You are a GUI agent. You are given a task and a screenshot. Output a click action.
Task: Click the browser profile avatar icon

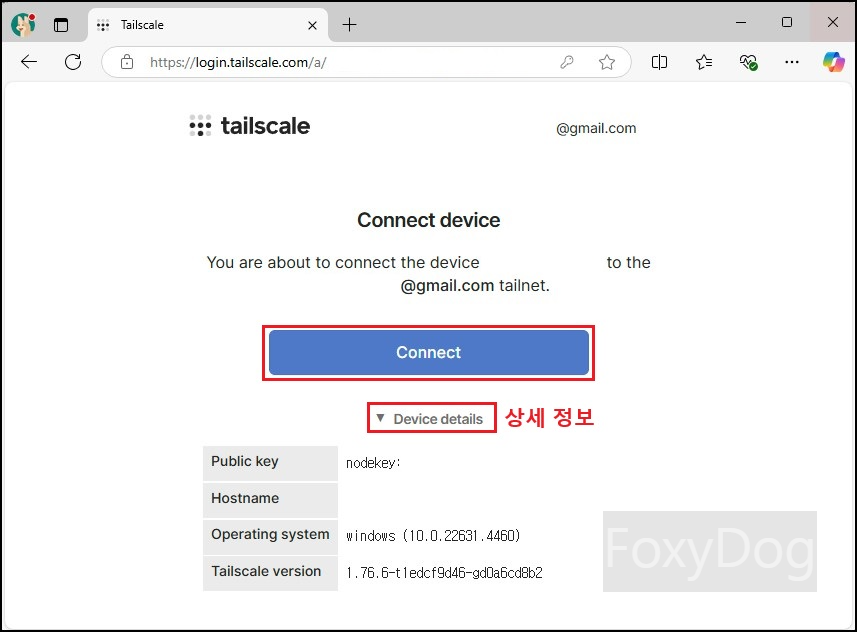tap(23, 25)
